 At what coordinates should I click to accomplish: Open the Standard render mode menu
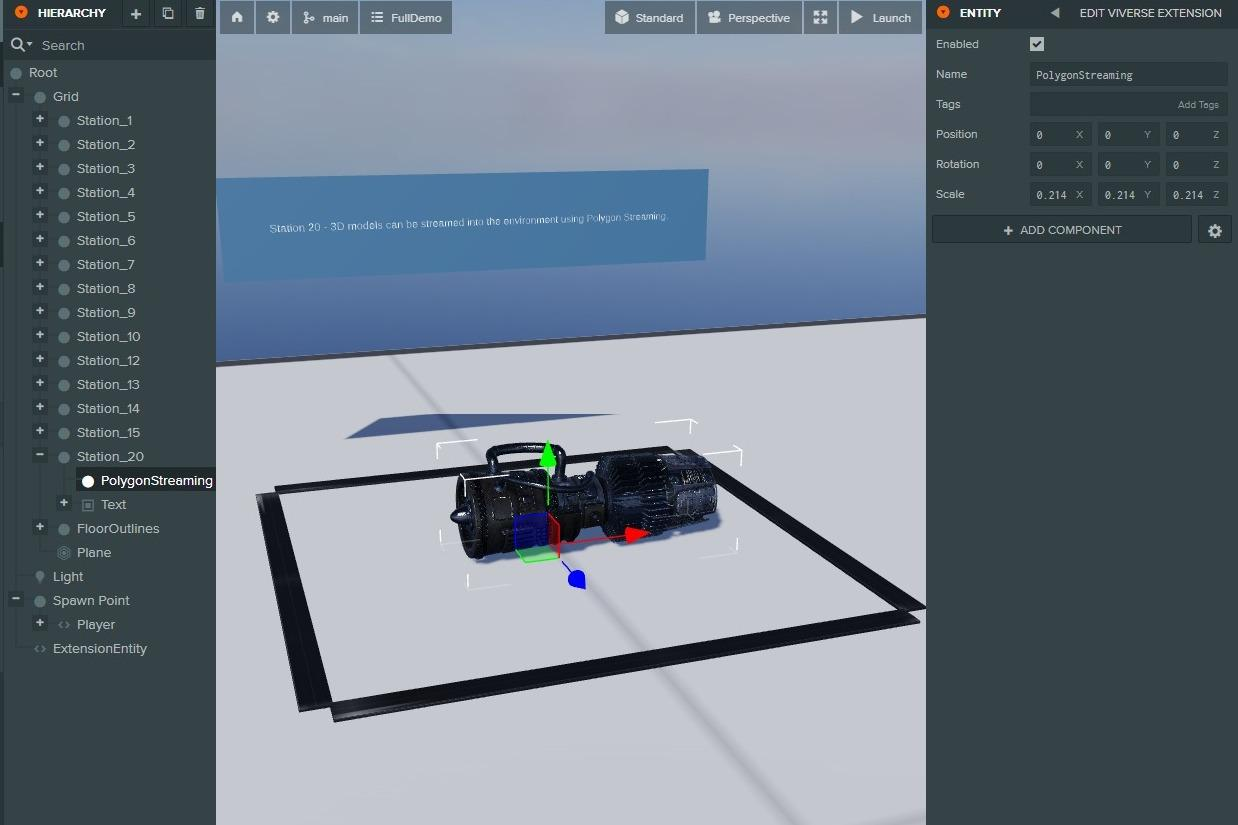pos(649,18)
